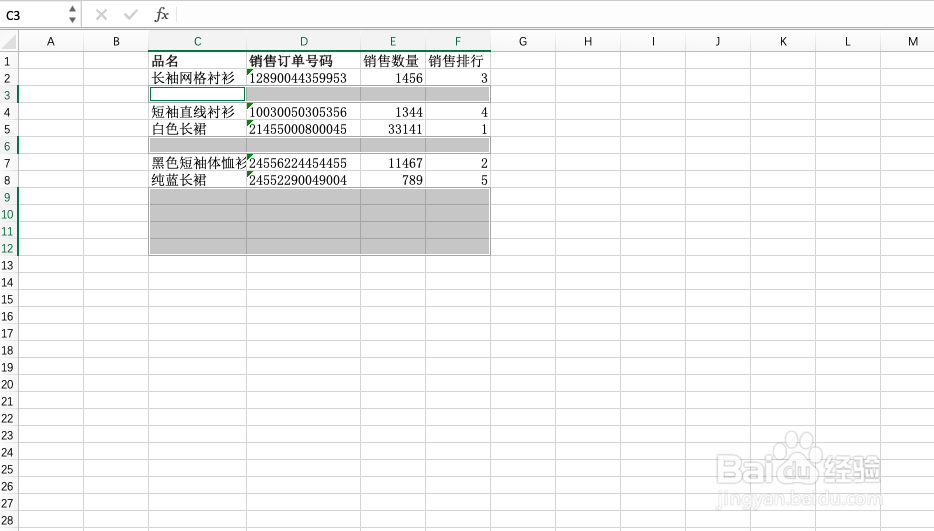The width and height of the screenshot is (934, 531).
Task: Click sales rank 5 in row 8
Action: [457, 180]
